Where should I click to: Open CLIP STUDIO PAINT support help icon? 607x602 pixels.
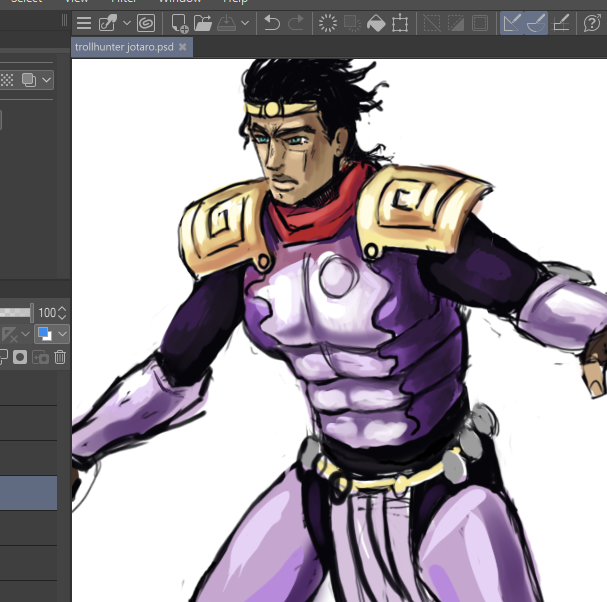tap(592, 23)
